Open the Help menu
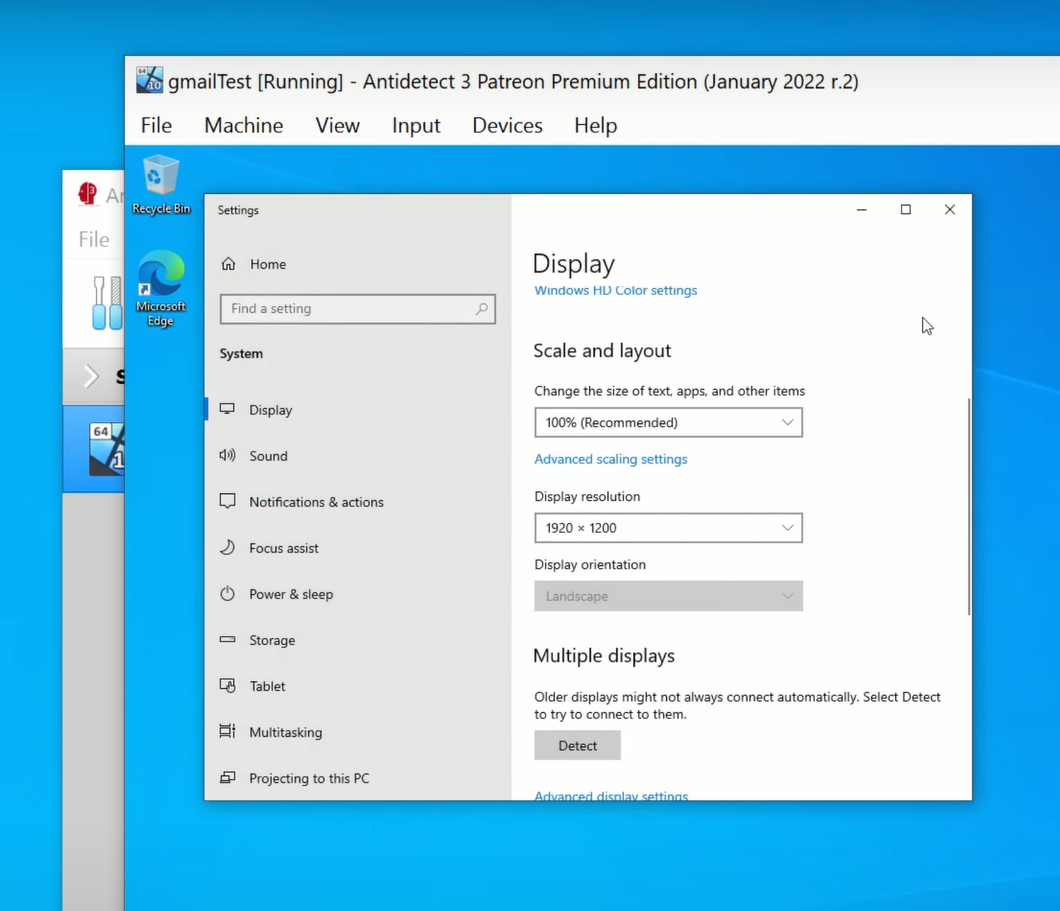 tap(596, 126)
